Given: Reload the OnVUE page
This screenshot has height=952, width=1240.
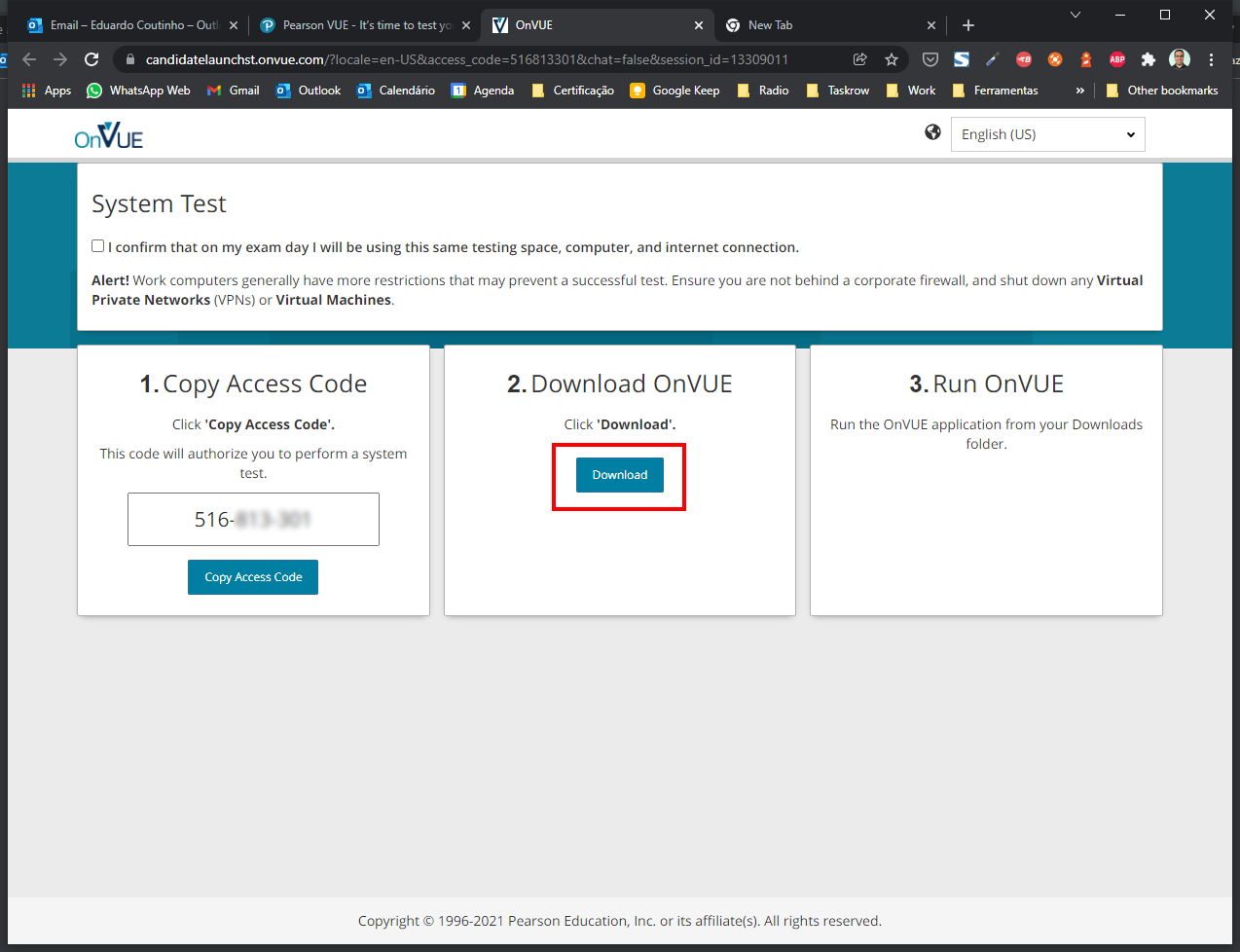Looking at the screenshot, I should [x=91, y=59].
